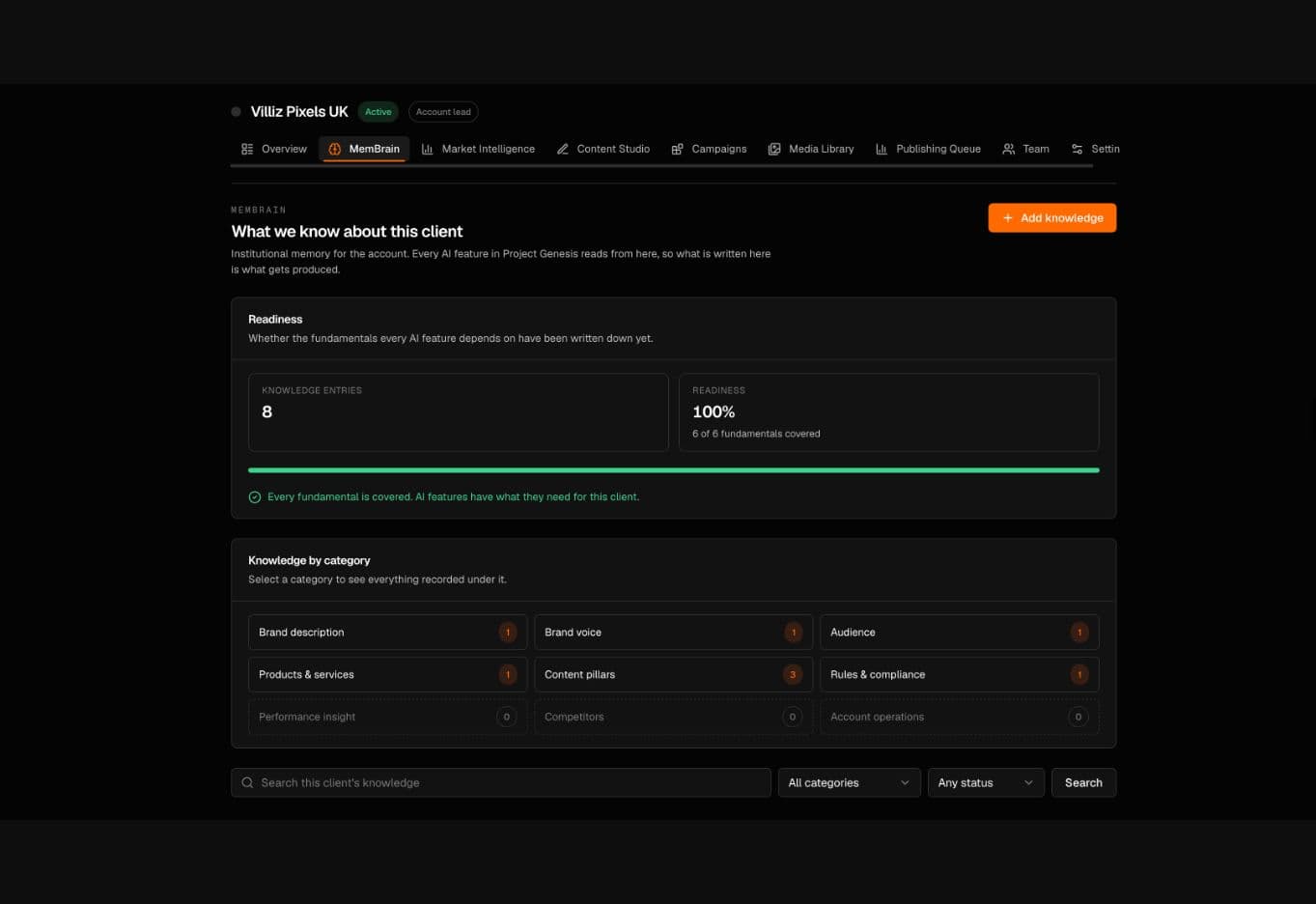
Task: Select the Content pillars category
Action: tap(674, 675)
